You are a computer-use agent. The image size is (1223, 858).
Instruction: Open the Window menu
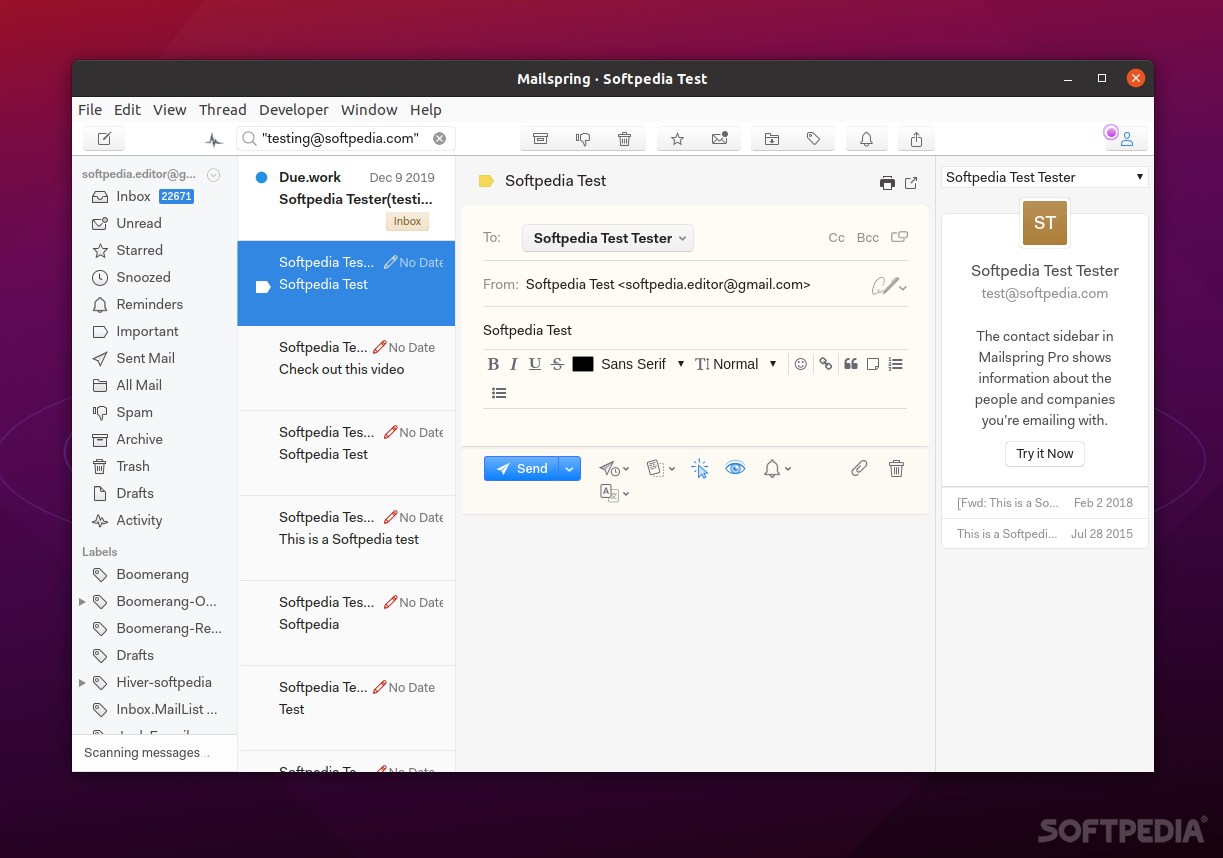click(x=369, y=110)
